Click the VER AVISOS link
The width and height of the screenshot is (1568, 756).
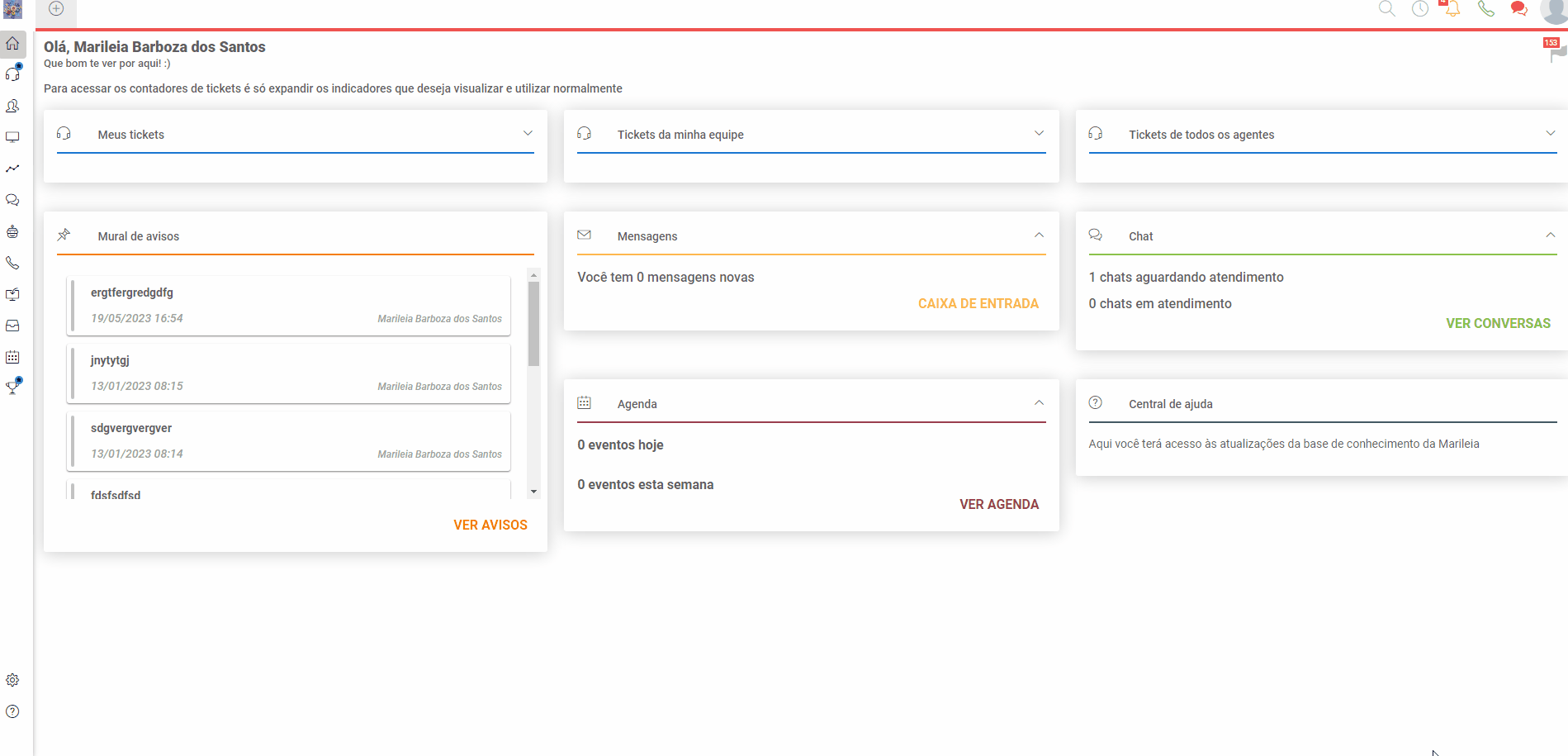click(x=490, y=525)
